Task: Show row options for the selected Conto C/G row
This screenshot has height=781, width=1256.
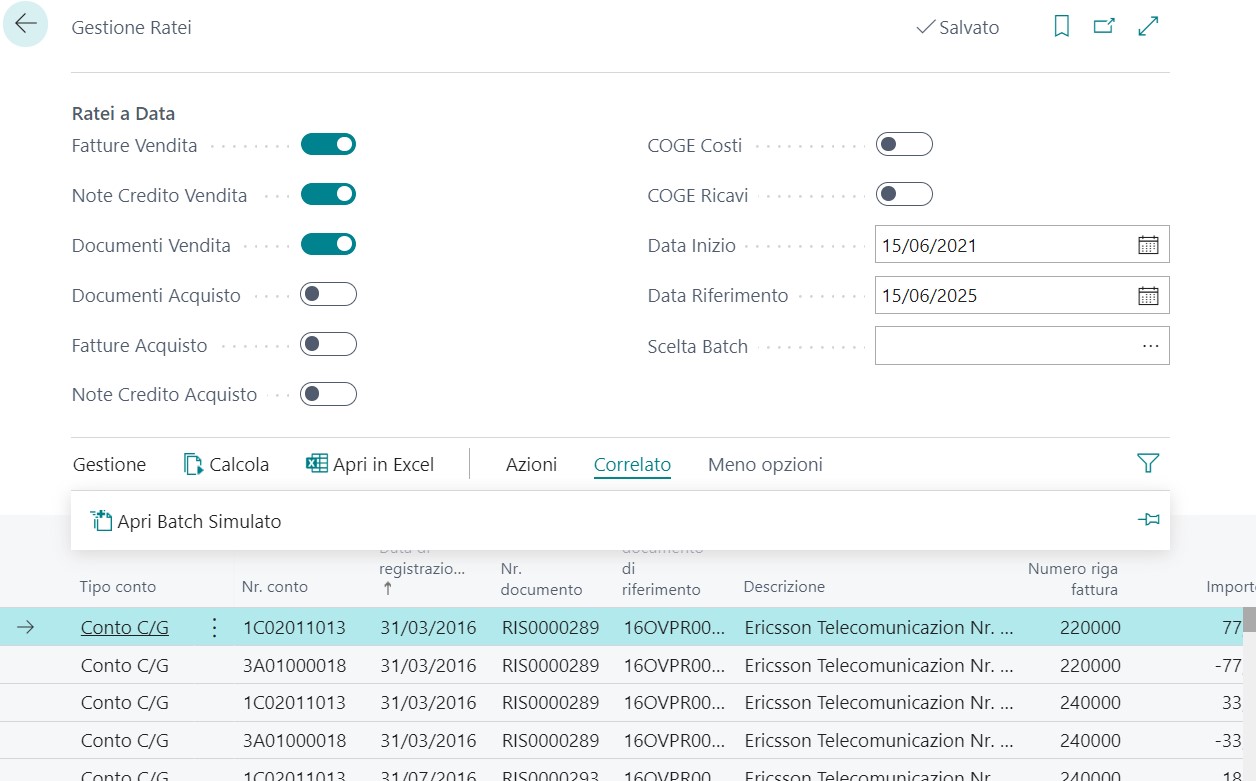Action: point(213,628)
